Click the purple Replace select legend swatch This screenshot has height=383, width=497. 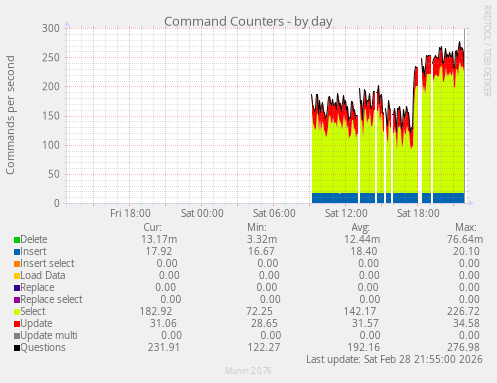[x=17, y=300]
